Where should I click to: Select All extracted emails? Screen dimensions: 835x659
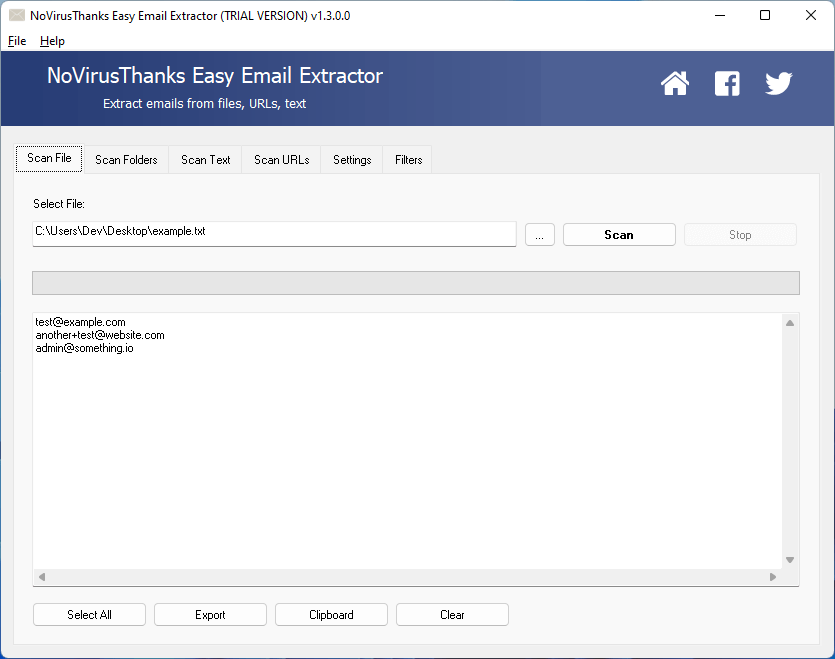[89, 614]
